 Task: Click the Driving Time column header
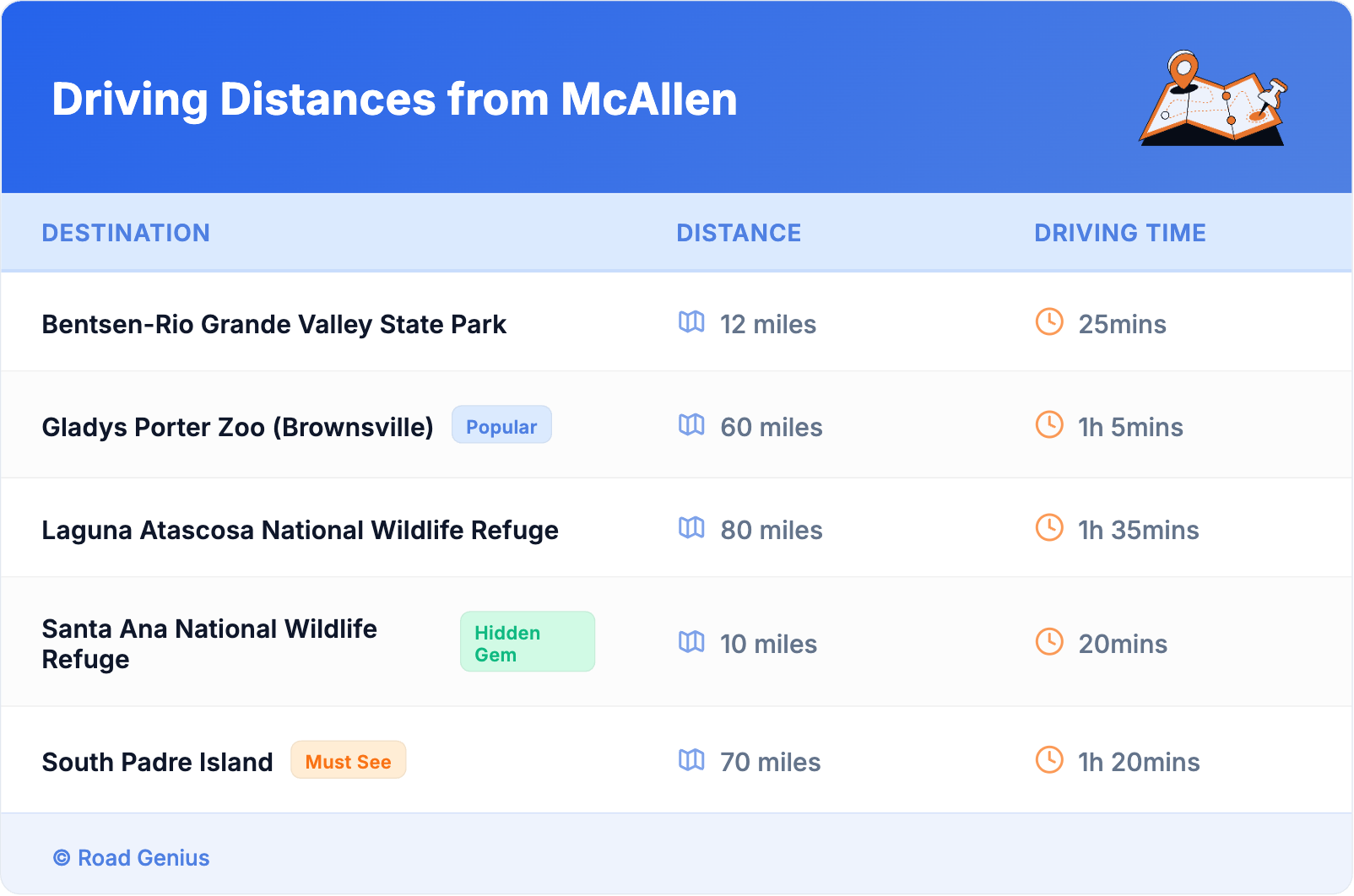(x=1120, y=233)
